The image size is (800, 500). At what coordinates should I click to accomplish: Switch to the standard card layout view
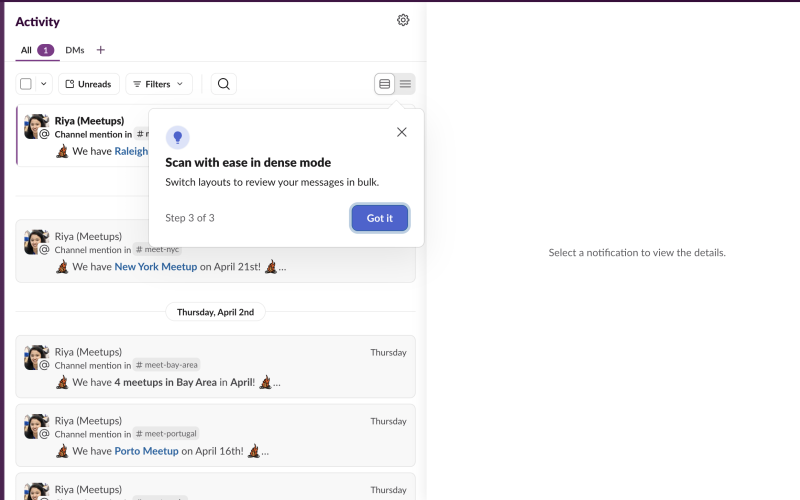pyautogui.click(x=385, y=84)
